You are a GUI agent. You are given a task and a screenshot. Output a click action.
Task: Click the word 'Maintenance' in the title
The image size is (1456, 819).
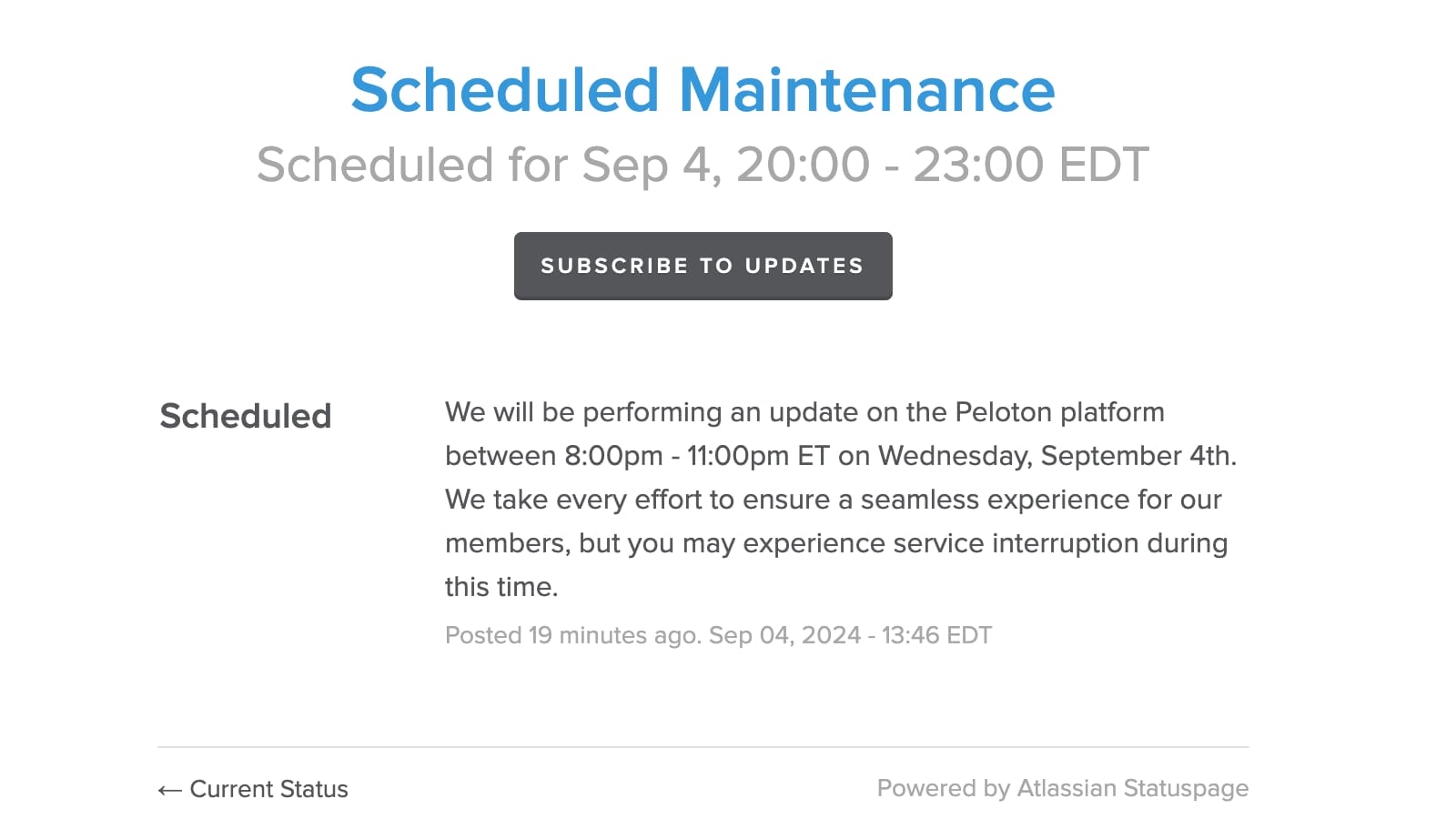pos(867,90)
